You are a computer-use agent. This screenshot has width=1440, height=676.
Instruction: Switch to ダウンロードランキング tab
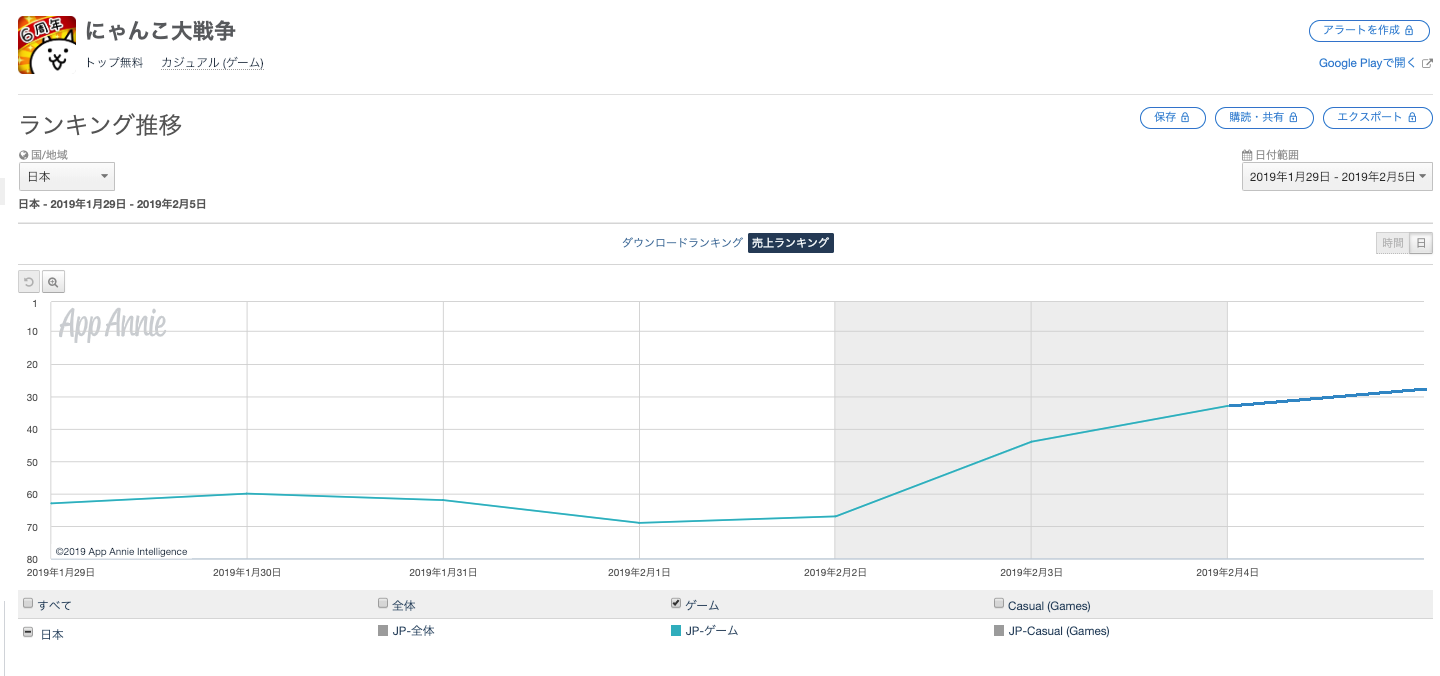click(682, 242)
